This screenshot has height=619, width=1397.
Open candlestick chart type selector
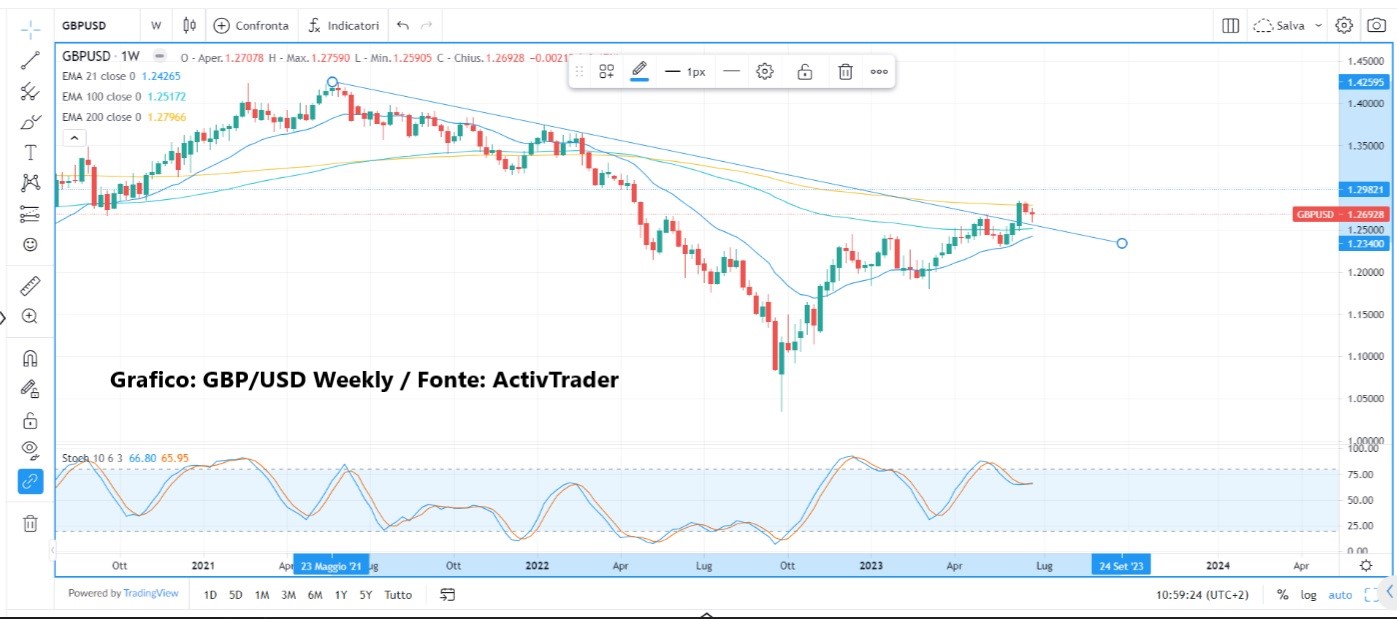190,25
